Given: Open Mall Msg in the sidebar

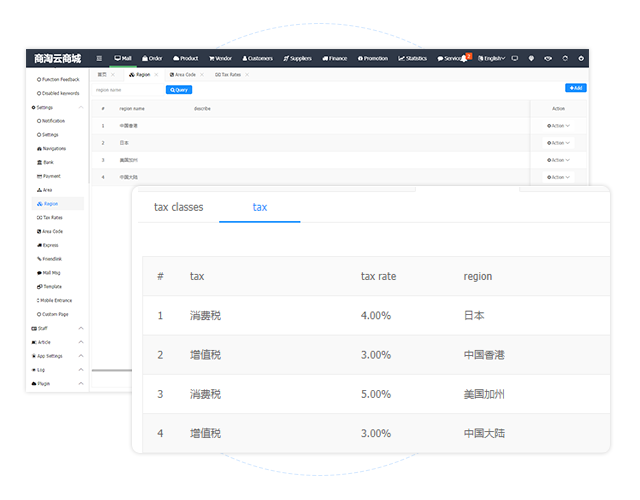Looking at the screenshot, I should [50, 272].
